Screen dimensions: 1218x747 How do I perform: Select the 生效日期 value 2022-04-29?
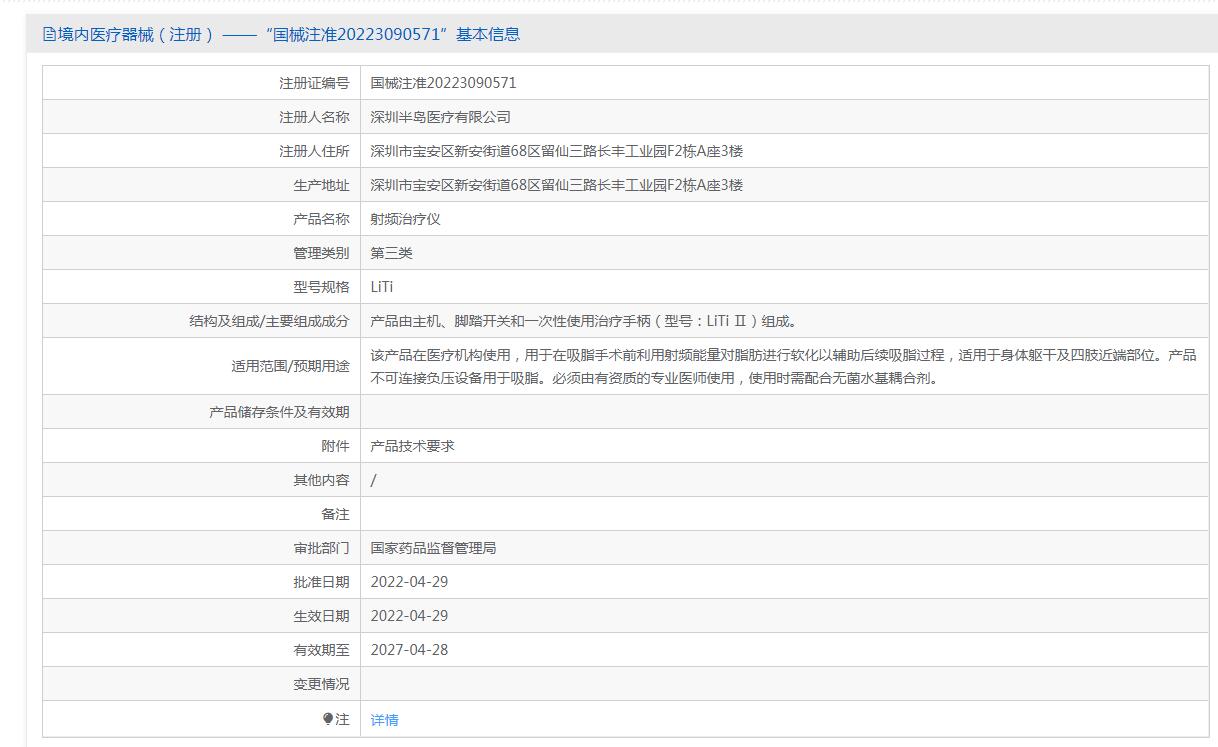pyautogui.click(x=409, y=616)
